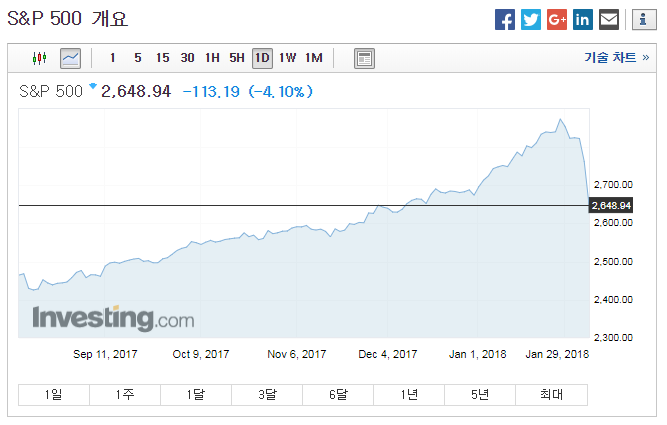Show the 최대 time range
667x425 pixels.
click(551, 395)
